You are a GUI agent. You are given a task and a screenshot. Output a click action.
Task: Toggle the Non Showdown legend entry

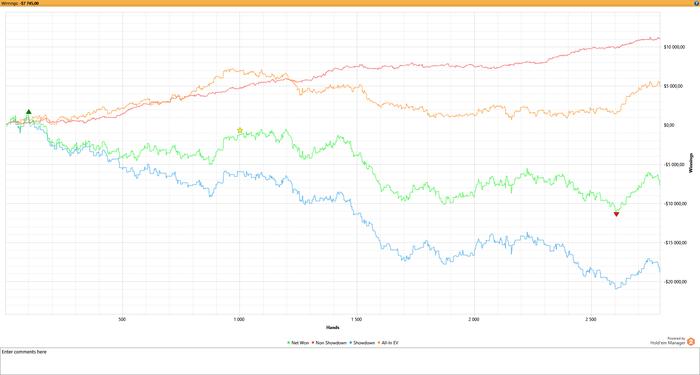[329, 342]
